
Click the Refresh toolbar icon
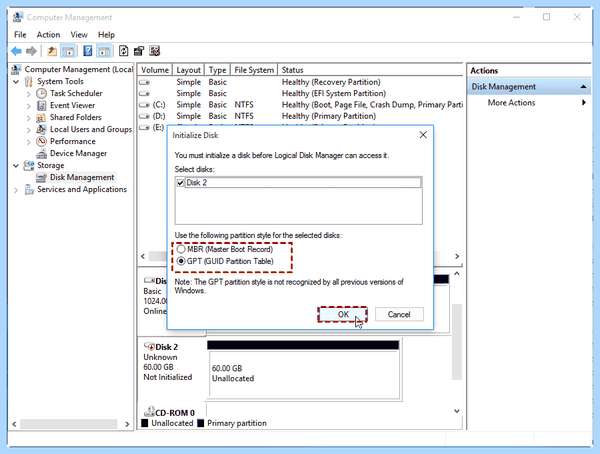point(123,51)
